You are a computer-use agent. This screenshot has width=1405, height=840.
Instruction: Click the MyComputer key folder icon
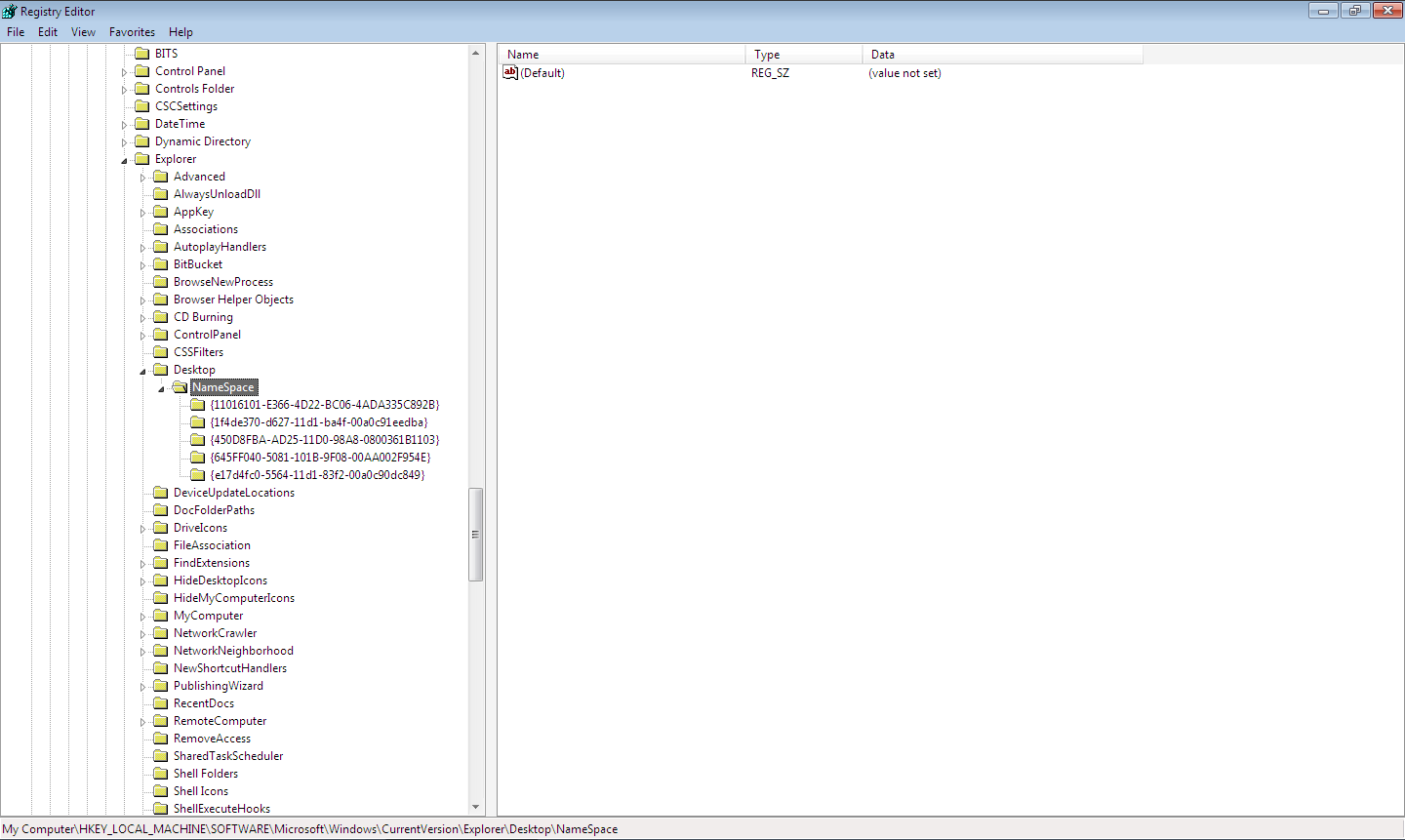161,616
